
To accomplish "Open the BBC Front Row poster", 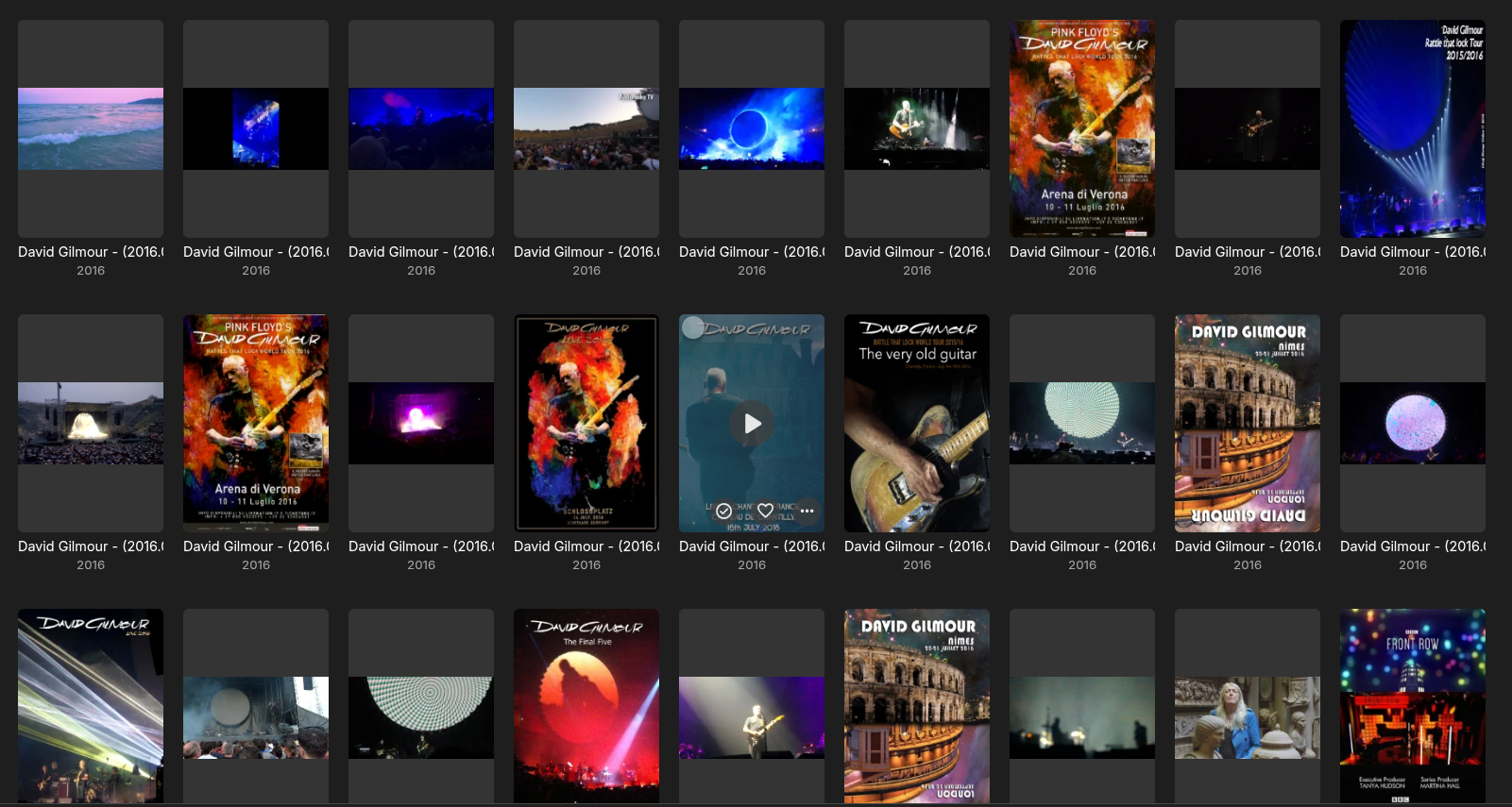I will tap(1413, 706).
